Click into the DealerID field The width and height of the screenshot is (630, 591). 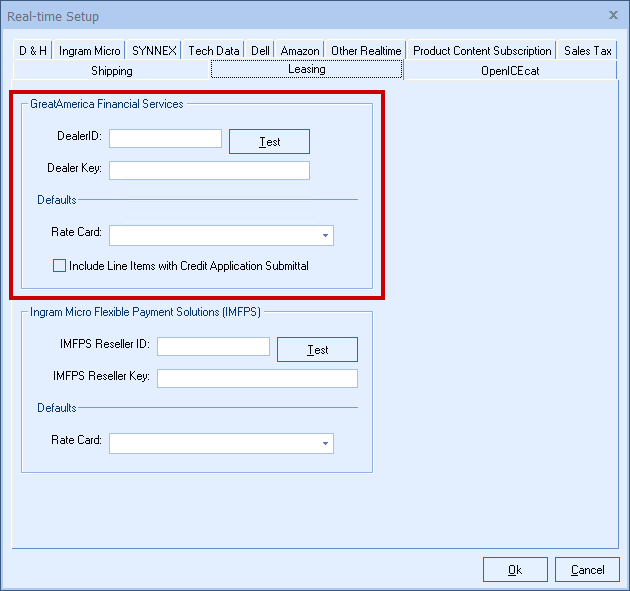tap(165, 139)
